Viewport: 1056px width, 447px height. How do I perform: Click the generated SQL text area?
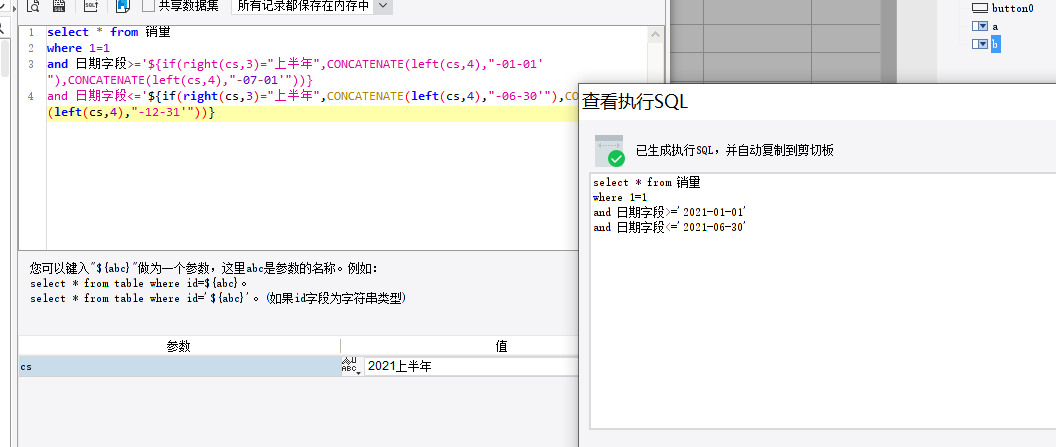[x=823, y=301]
